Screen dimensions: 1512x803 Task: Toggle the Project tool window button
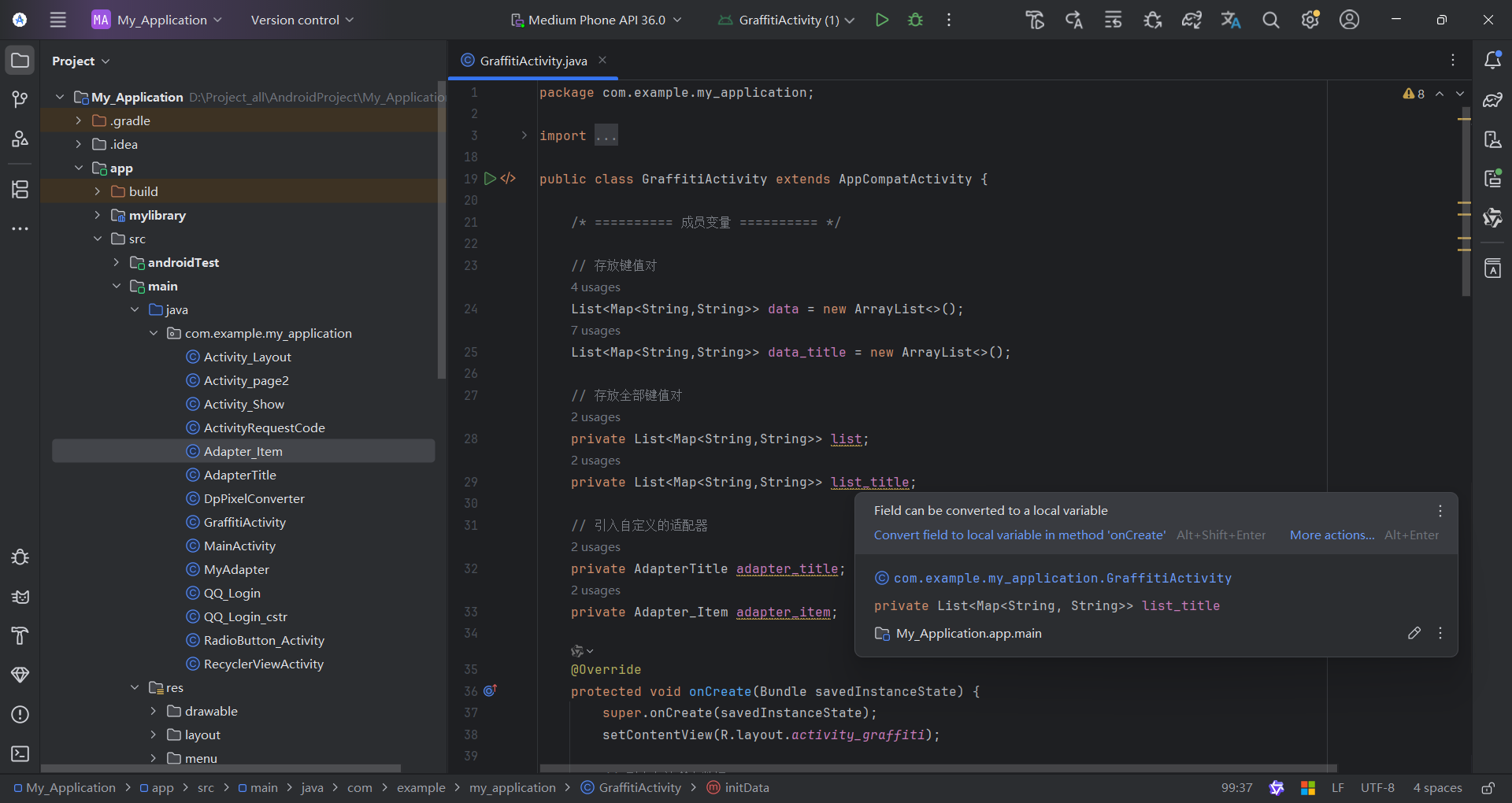click(x=20, y=61)
